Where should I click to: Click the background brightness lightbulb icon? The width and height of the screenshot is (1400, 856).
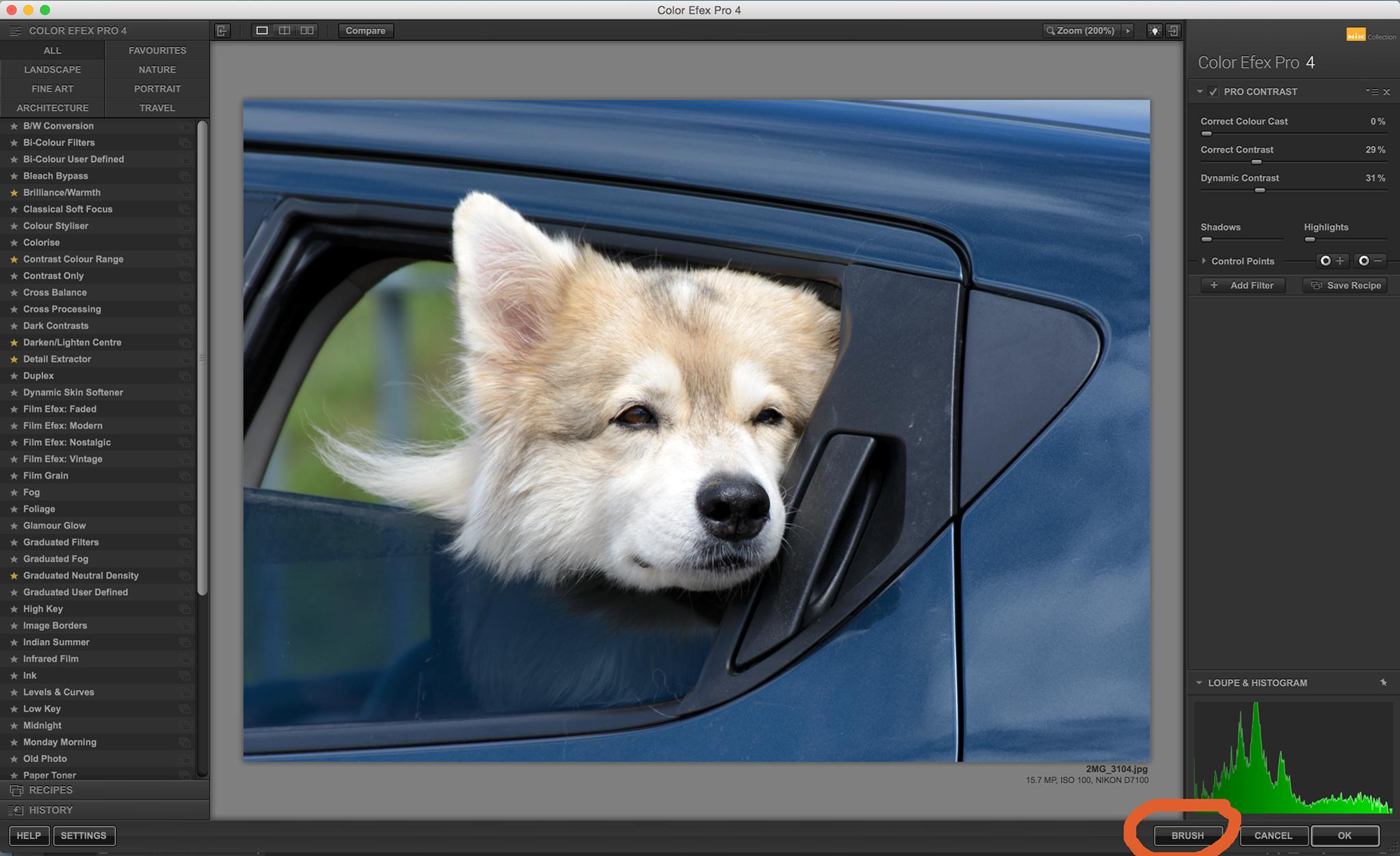[x=1154, y=31]
